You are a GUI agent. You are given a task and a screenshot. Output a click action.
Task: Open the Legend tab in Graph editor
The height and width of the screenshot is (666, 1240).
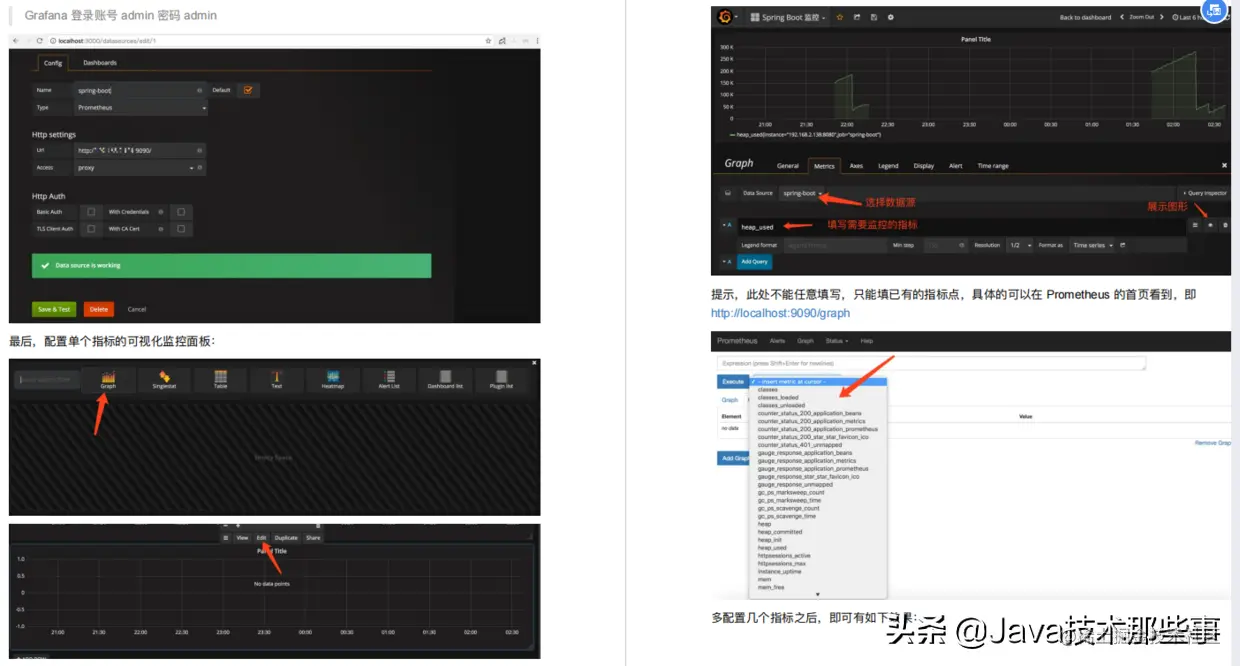click(888, 166)
